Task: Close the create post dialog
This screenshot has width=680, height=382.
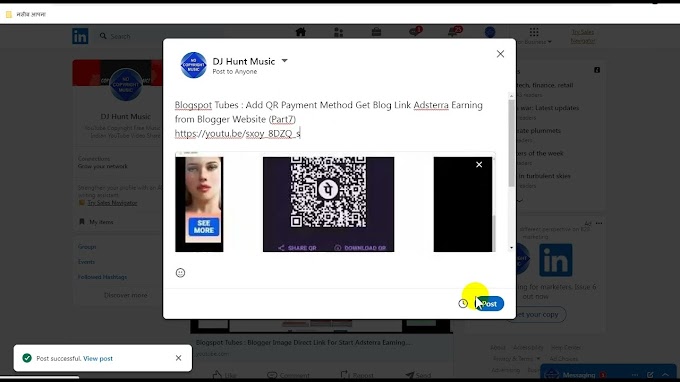Action: point(500,54)
